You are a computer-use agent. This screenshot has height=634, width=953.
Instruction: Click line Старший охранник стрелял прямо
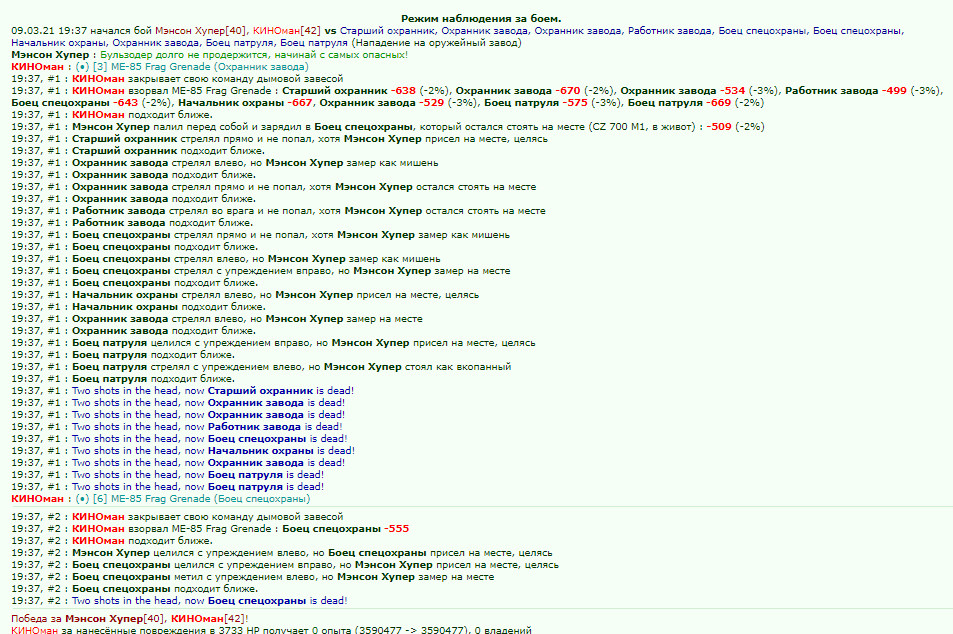[280, 139]
